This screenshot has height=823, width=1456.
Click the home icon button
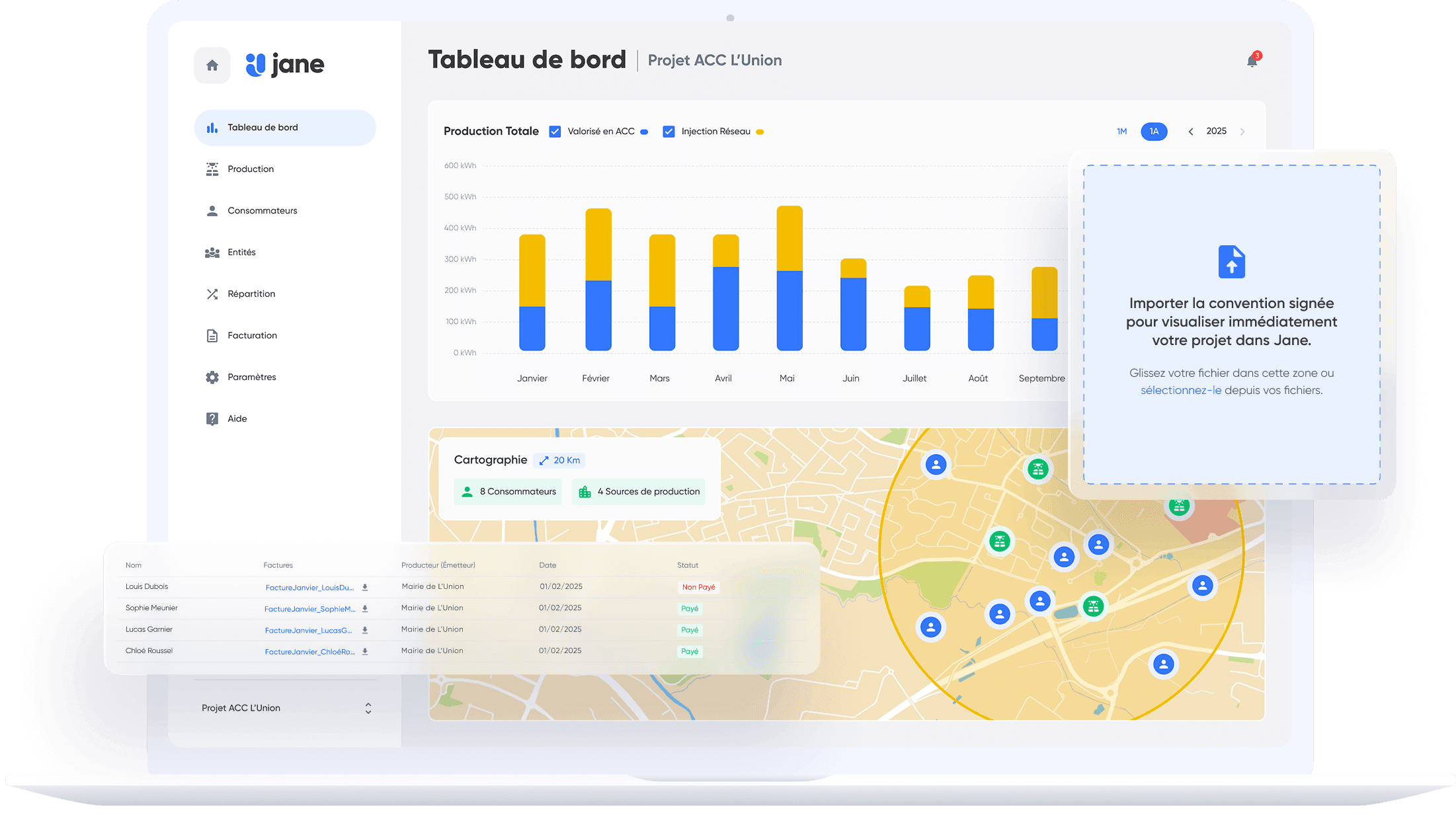coord(212,65)
